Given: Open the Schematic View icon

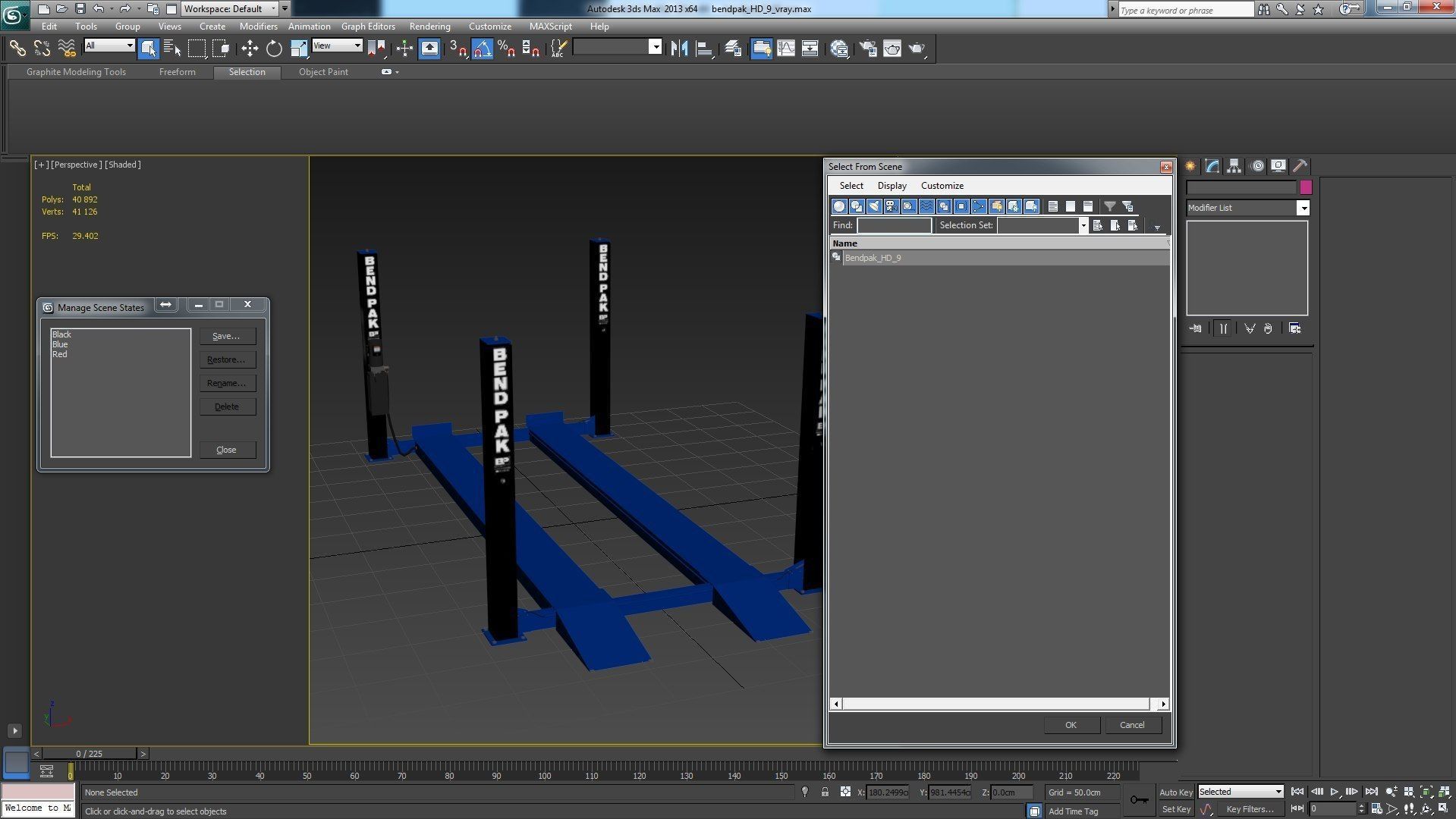Looking at the screenshot, I should tap(810, 49).
